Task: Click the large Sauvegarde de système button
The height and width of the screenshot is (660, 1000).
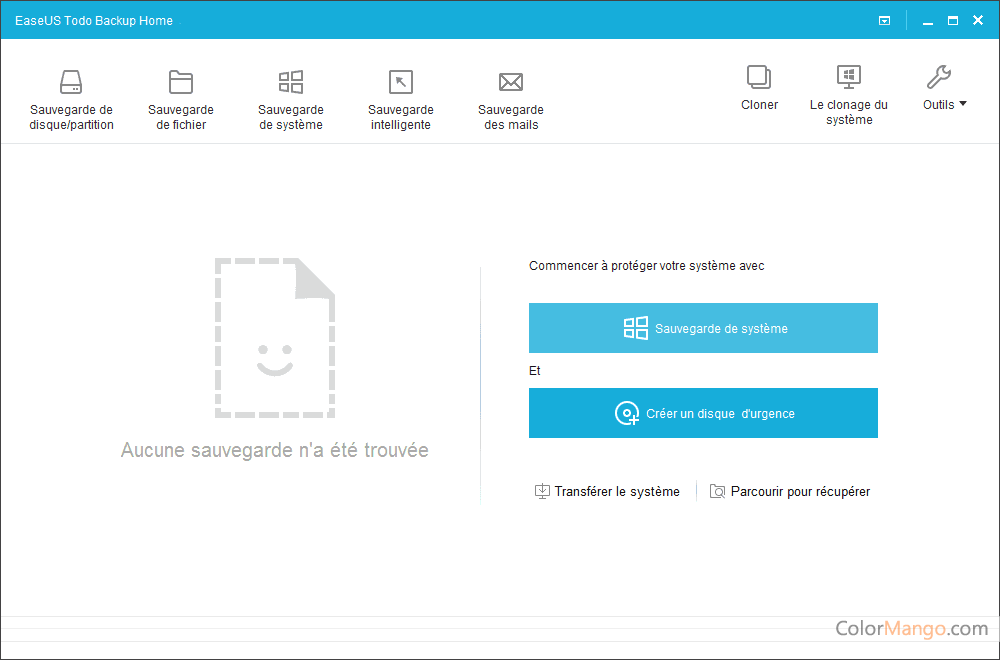Action: tap(703, 328)
